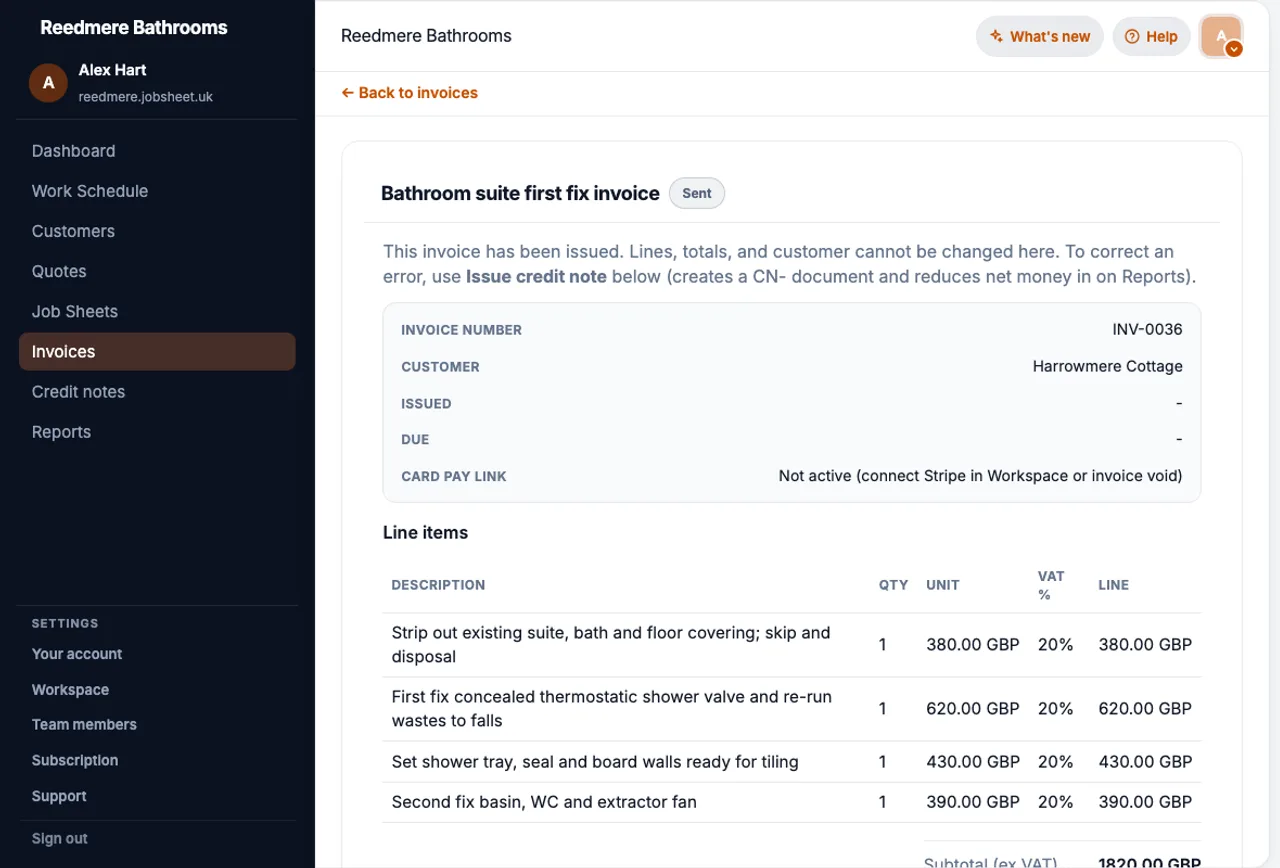
Task: Select Invoices in the sidebar
Action: pos(157,351)
